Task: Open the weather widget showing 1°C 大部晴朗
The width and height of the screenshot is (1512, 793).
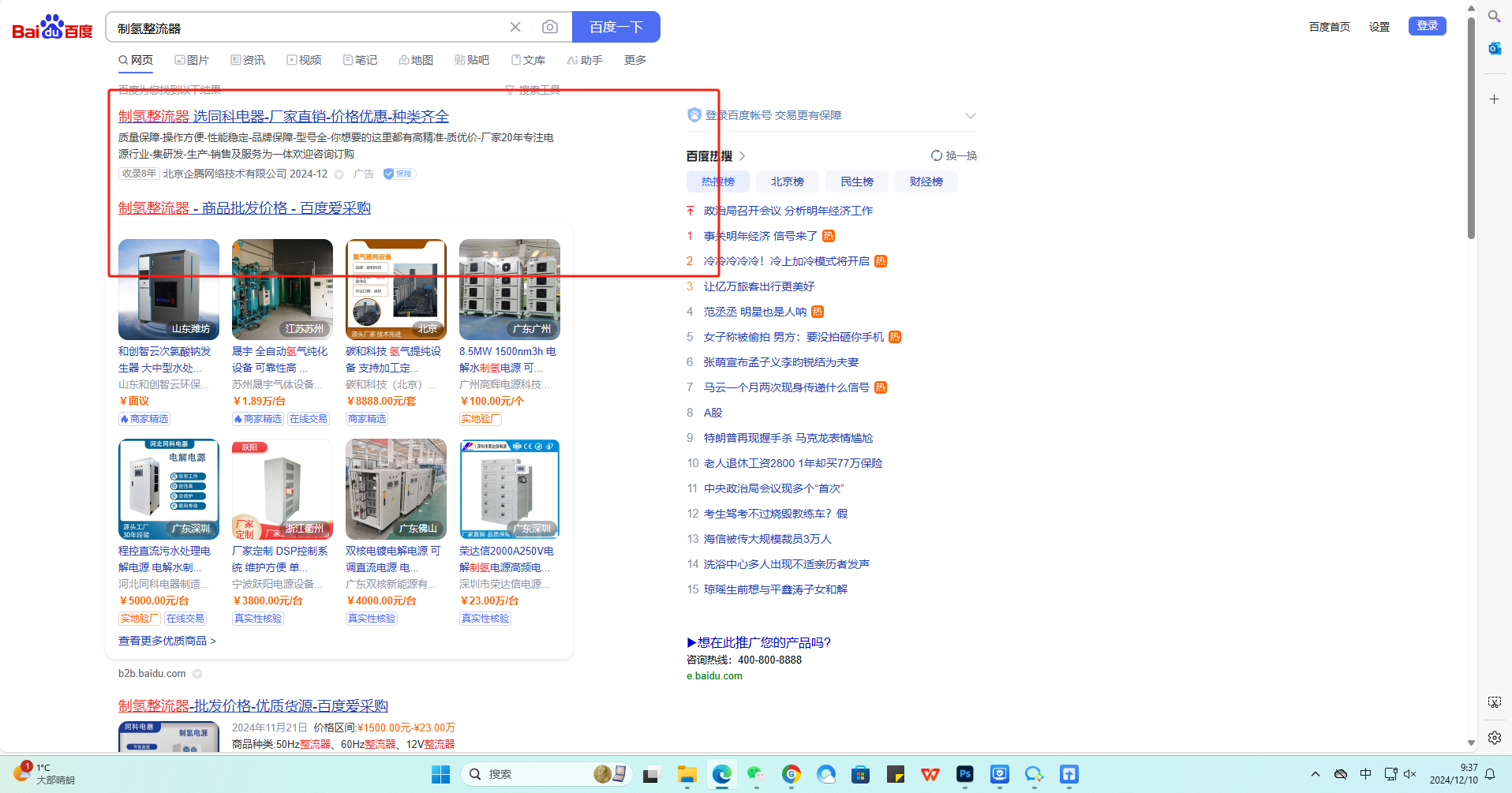Action: tap(44, 773)
